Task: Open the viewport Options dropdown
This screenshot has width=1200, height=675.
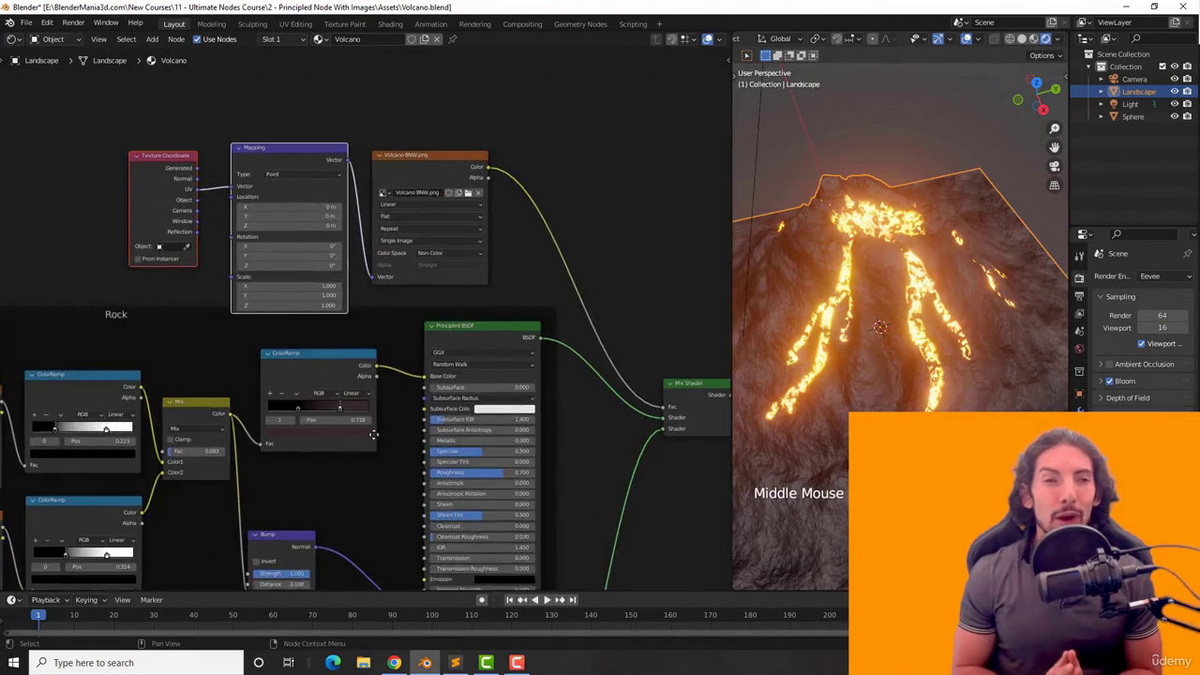Action: [1044, 56]
